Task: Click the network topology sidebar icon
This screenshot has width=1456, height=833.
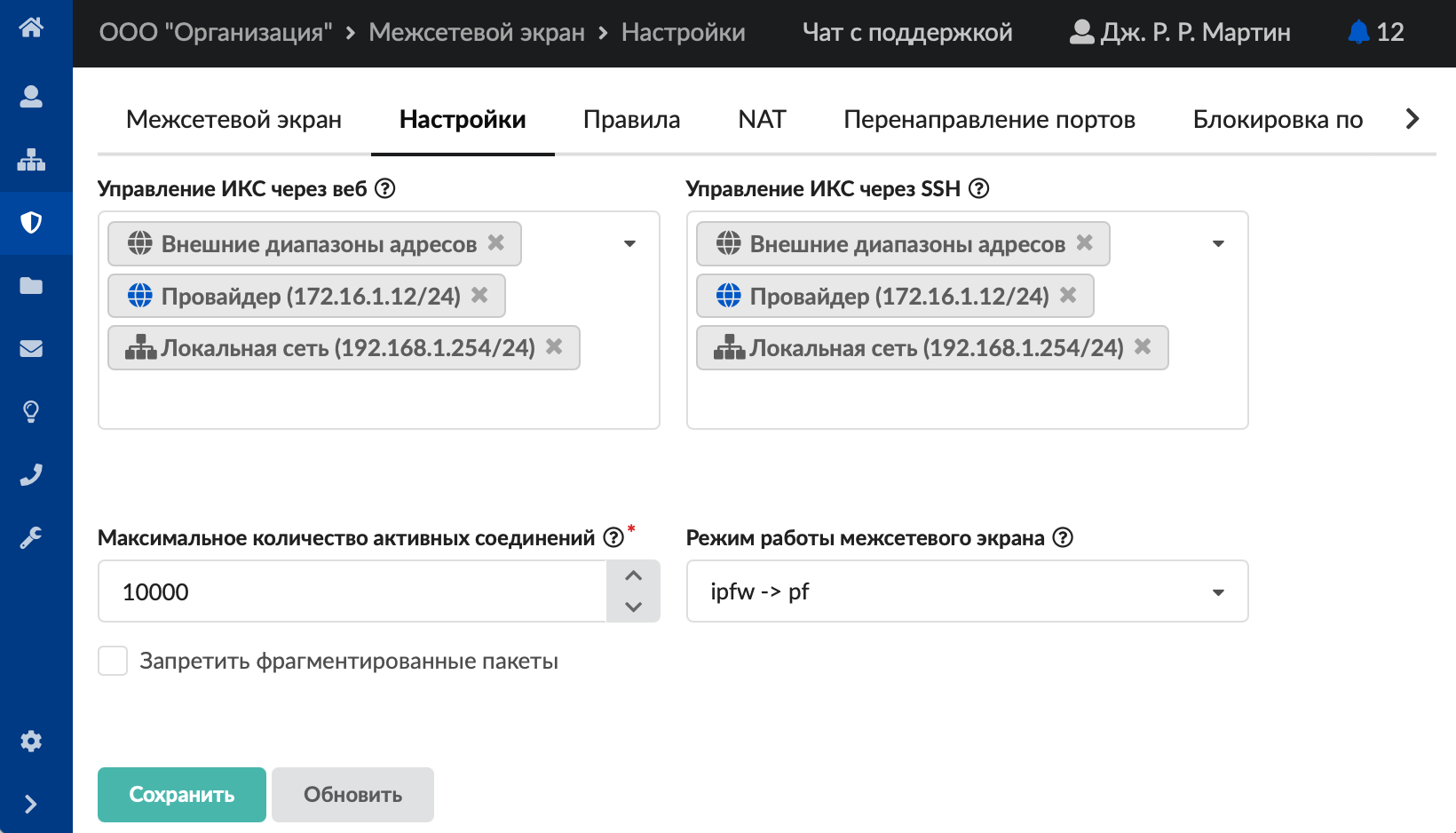Action: coord(31,160)
